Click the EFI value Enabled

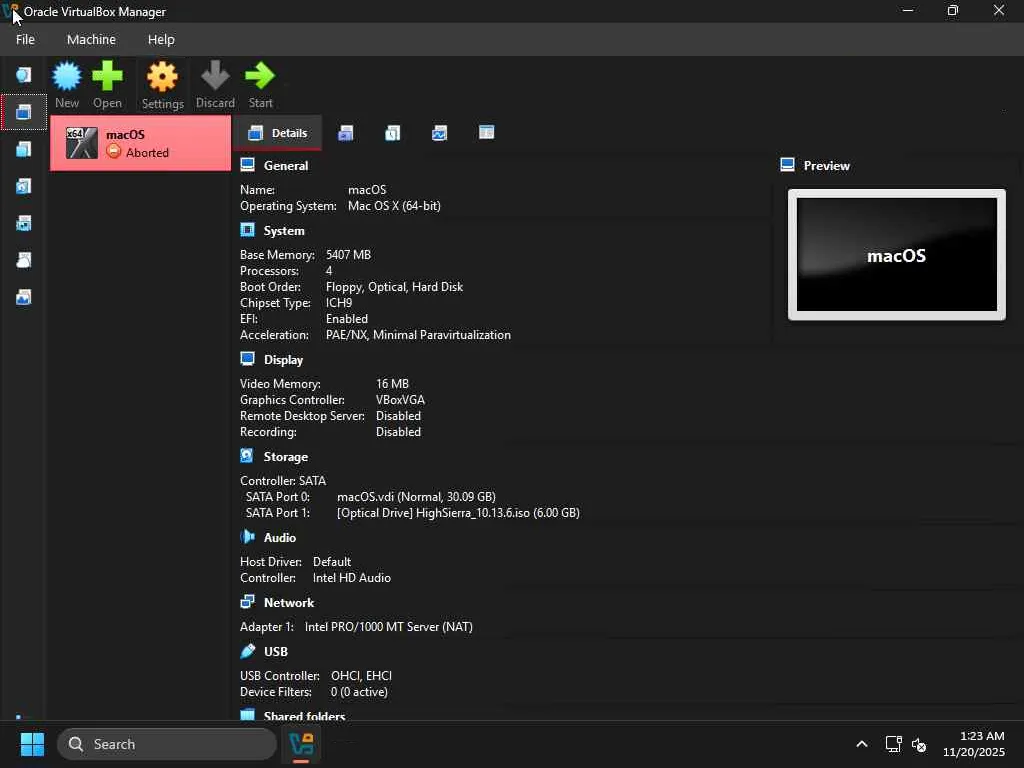pos(347,319)
